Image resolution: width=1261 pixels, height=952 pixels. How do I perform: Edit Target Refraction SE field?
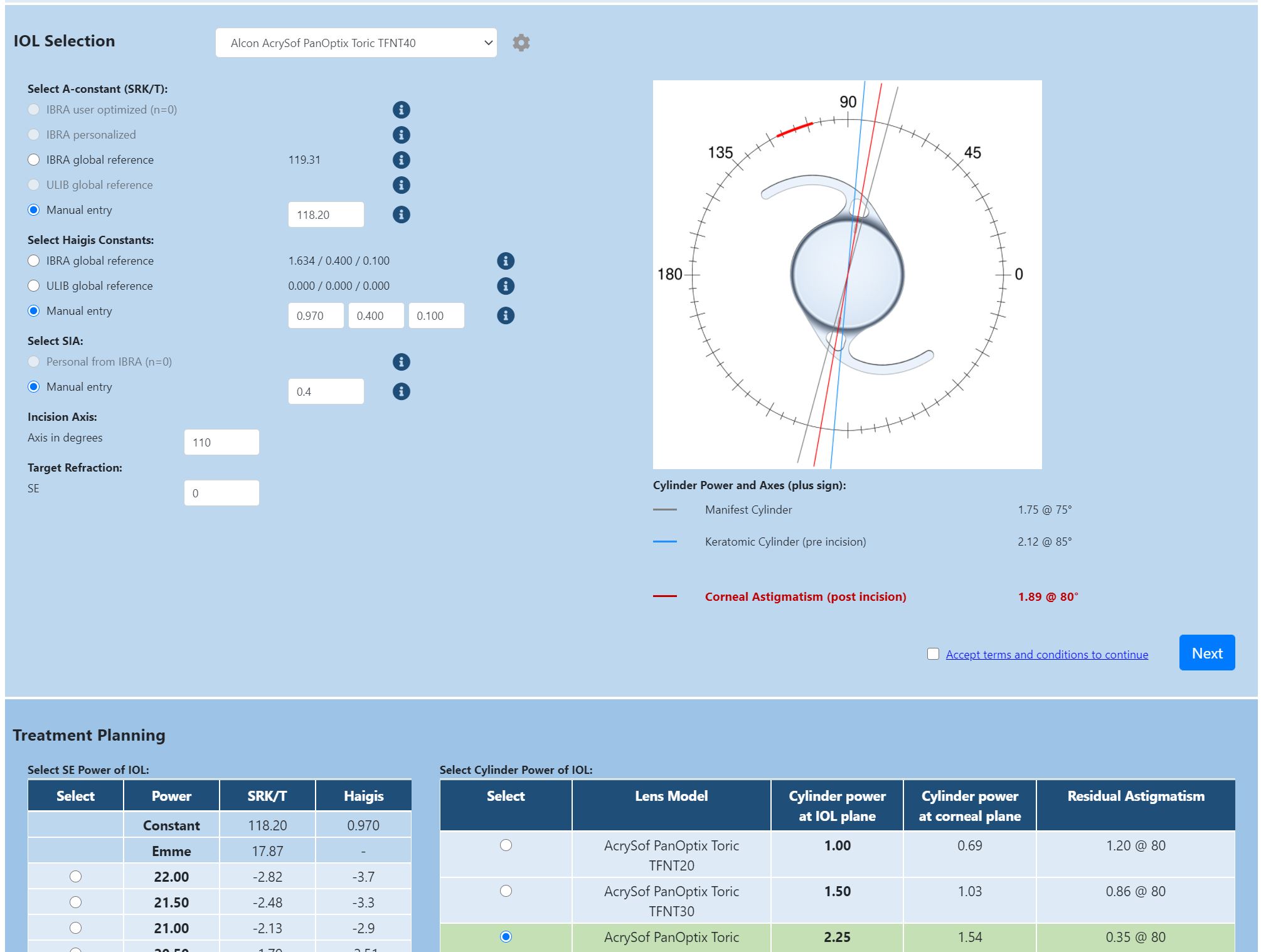click(221, 493)
